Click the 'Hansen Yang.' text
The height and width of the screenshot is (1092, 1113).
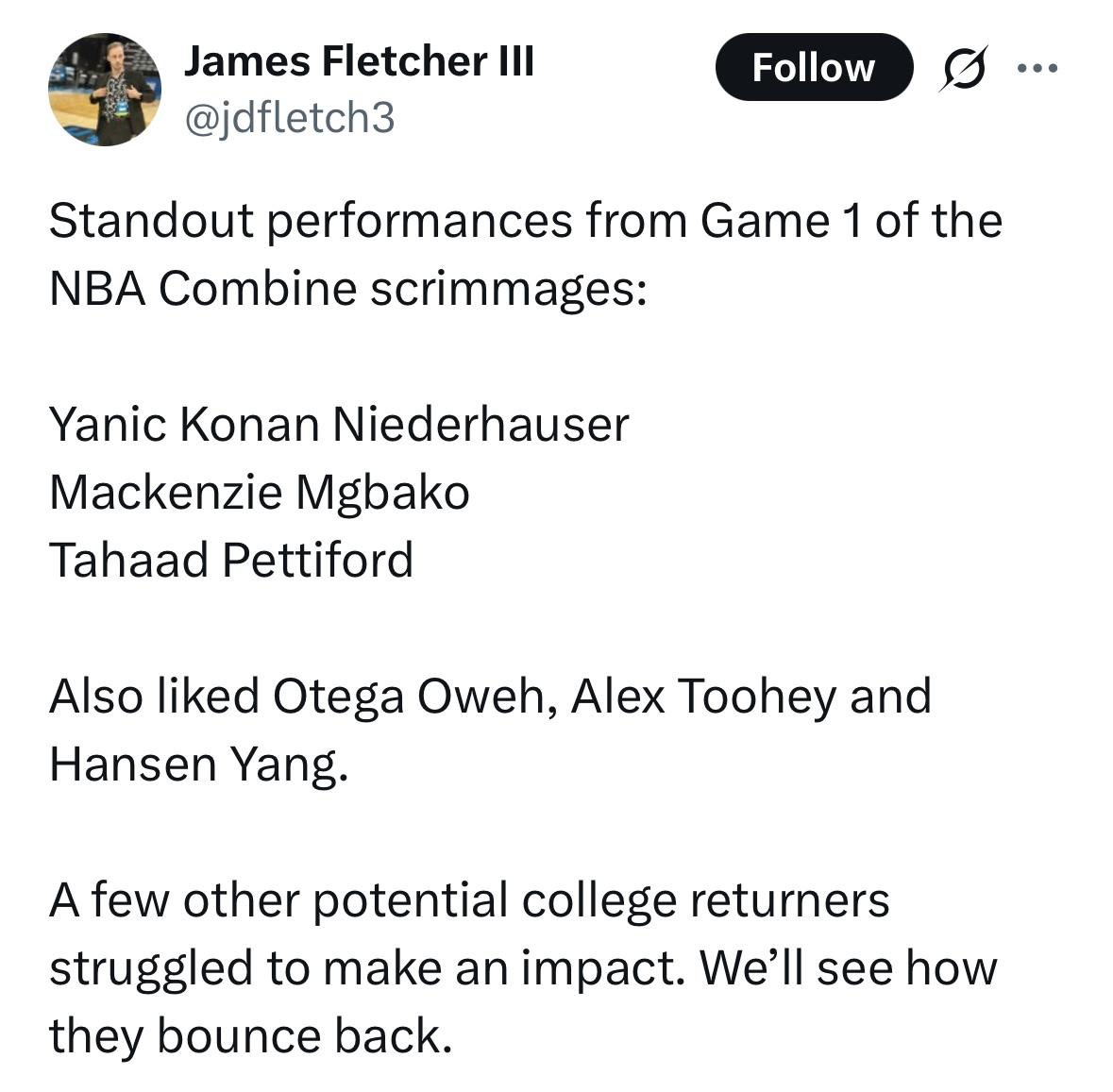(x=199, y=764)
